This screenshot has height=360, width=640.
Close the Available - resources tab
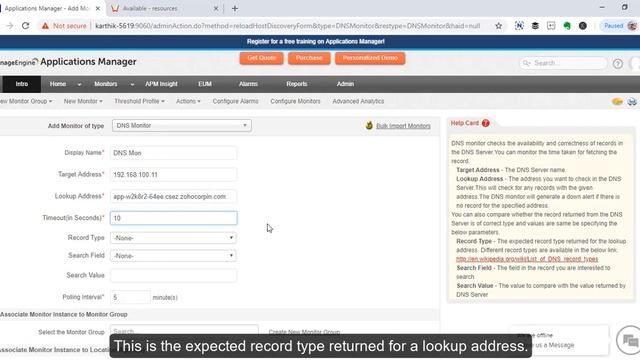coord(216,8)
